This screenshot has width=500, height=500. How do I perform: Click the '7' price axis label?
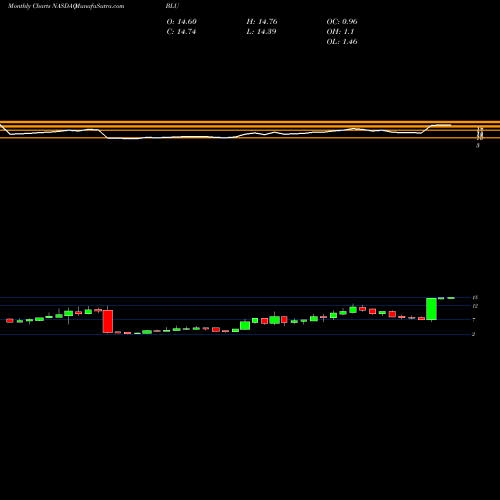(x=473, y=320)
